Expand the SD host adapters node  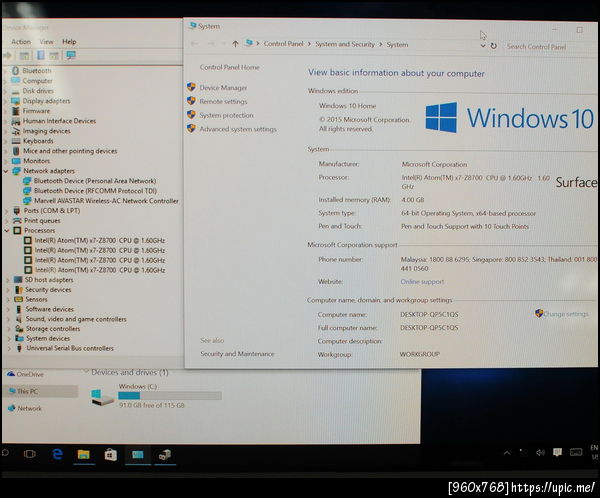click(8, 280)
